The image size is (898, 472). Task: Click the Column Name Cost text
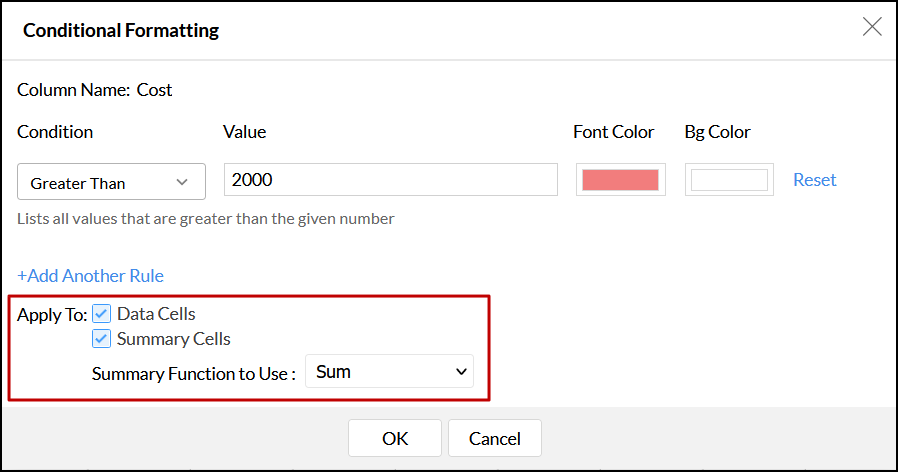[95, 90]
